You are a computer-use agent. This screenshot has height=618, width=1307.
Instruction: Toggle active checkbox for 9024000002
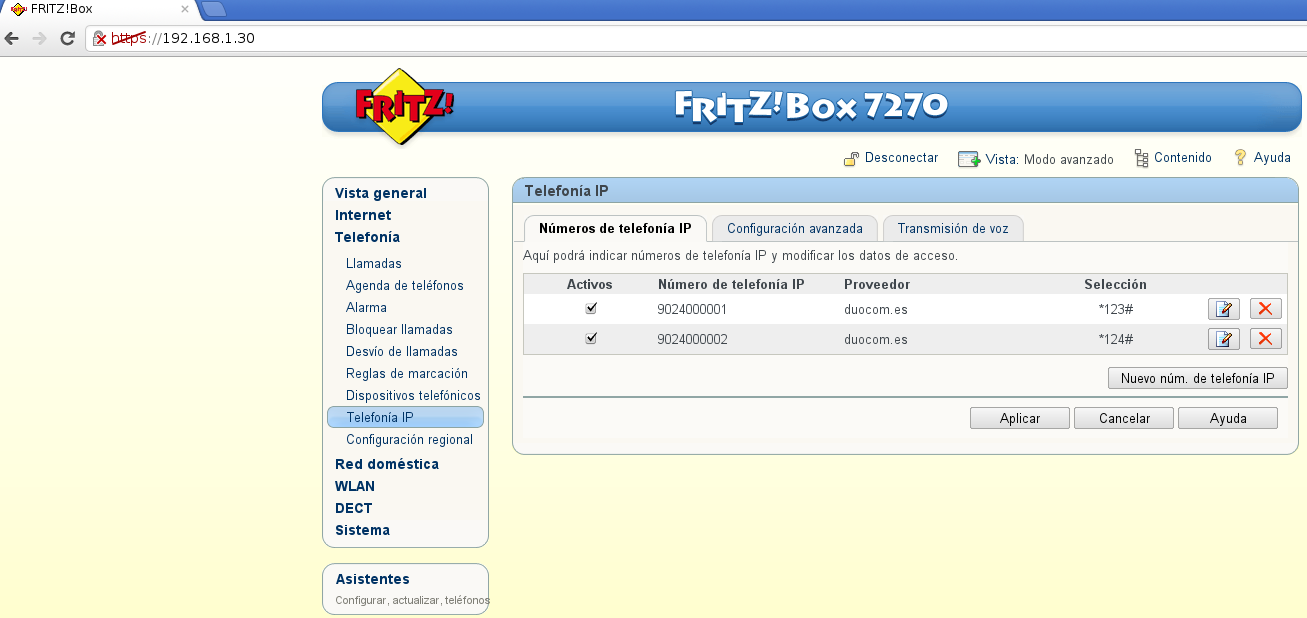tap(591, 338)
